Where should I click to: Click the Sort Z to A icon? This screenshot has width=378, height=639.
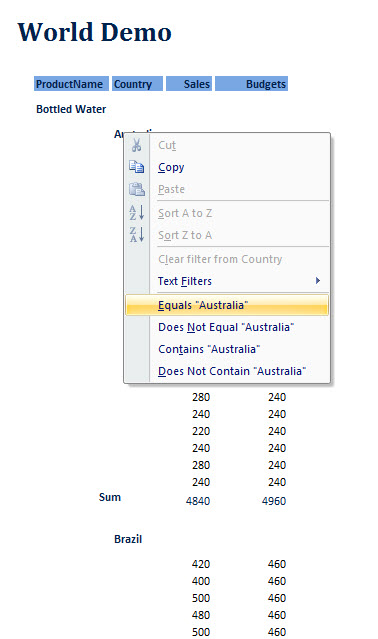136,235
